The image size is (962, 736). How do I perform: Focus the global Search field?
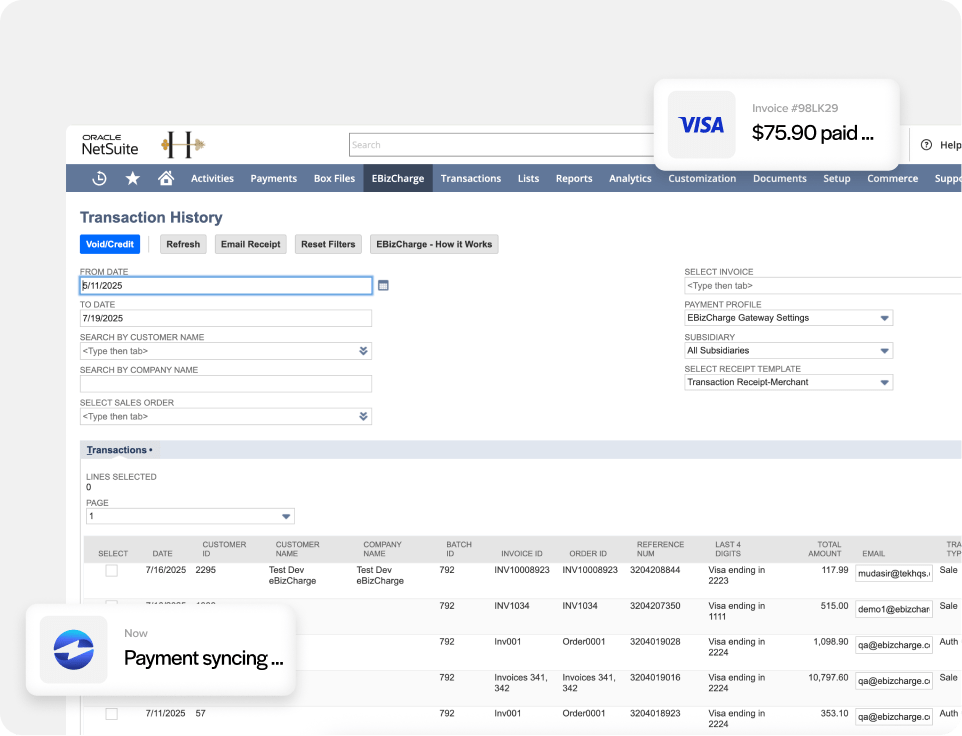(x=502, y=145)
